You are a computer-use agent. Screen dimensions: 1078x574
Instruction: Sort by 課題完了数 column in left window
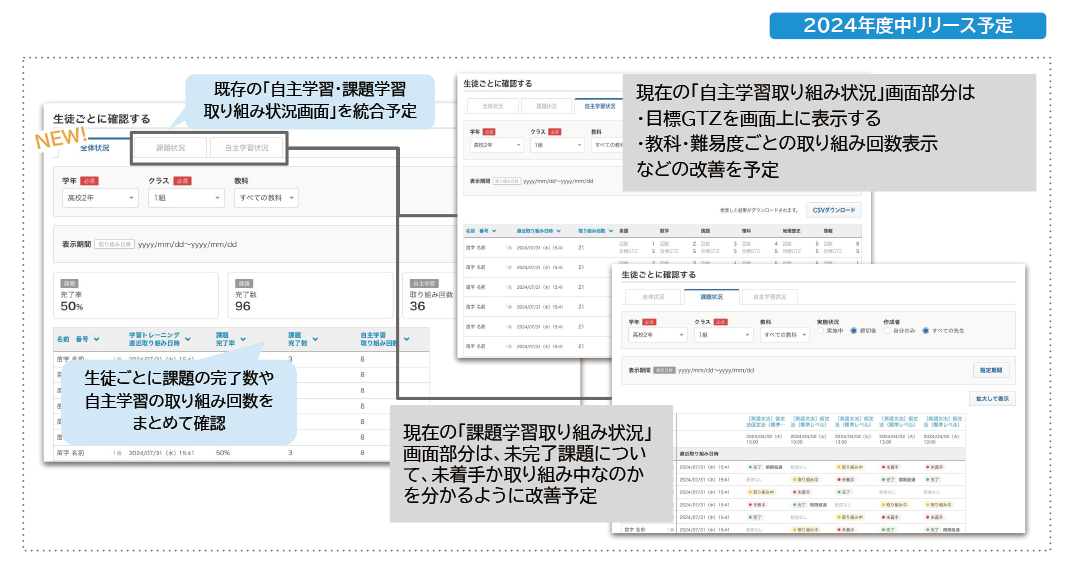pyautogui.click(x=302, y=339)
